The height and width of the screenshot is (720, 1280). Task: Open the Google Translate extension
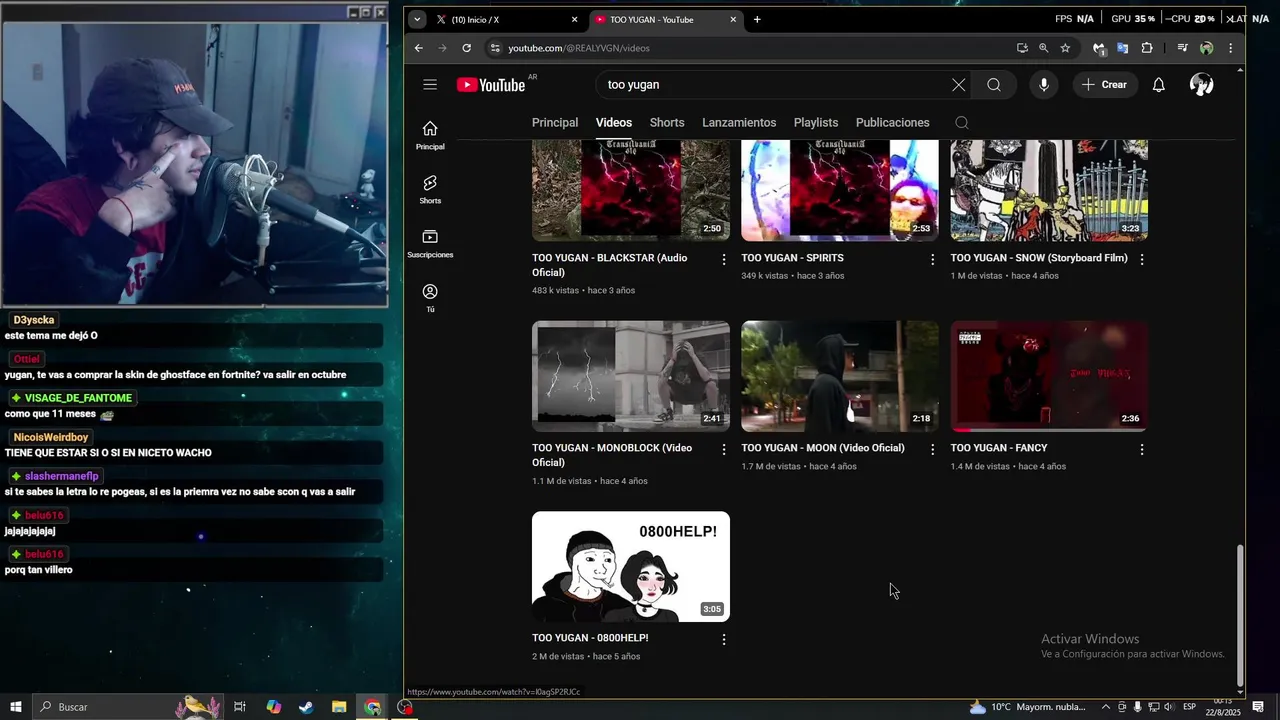(x=1123, y=48)
